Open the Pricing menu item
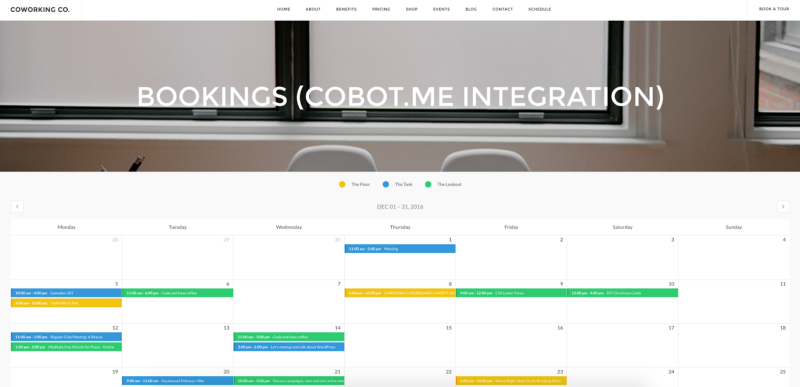The height and width of the screenshot is (387, 800). pyautogui.click(x=381, y=9)
